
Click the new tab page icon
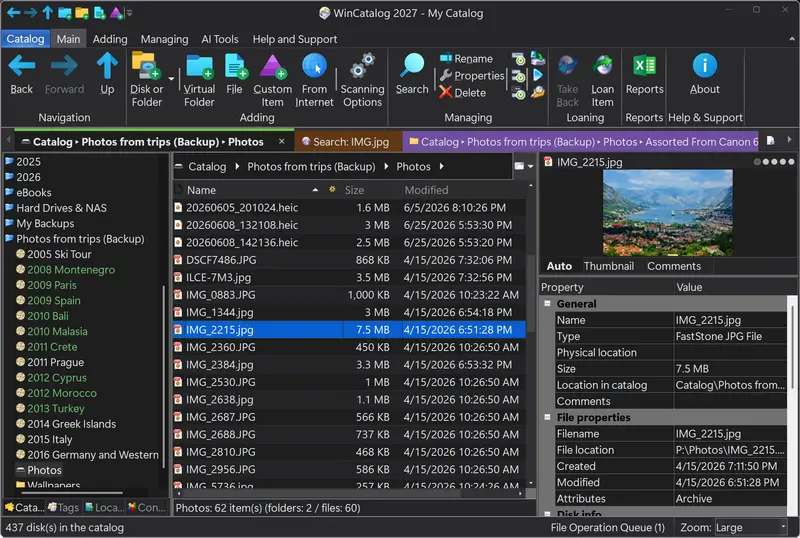(770, 140)
